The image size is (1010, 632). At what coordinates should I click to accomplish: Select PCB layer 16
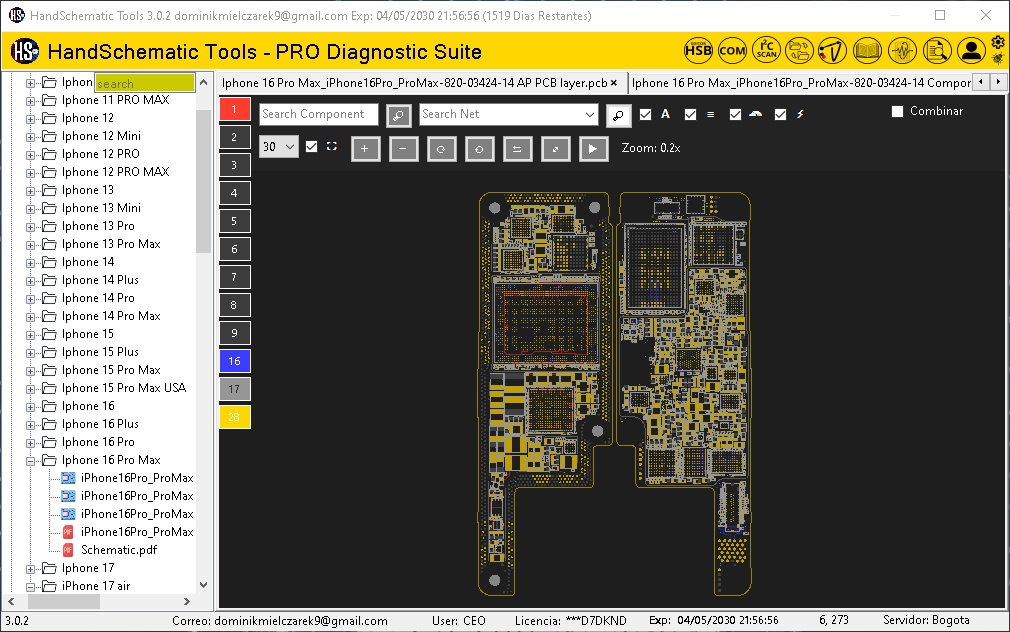click(234, 360)
